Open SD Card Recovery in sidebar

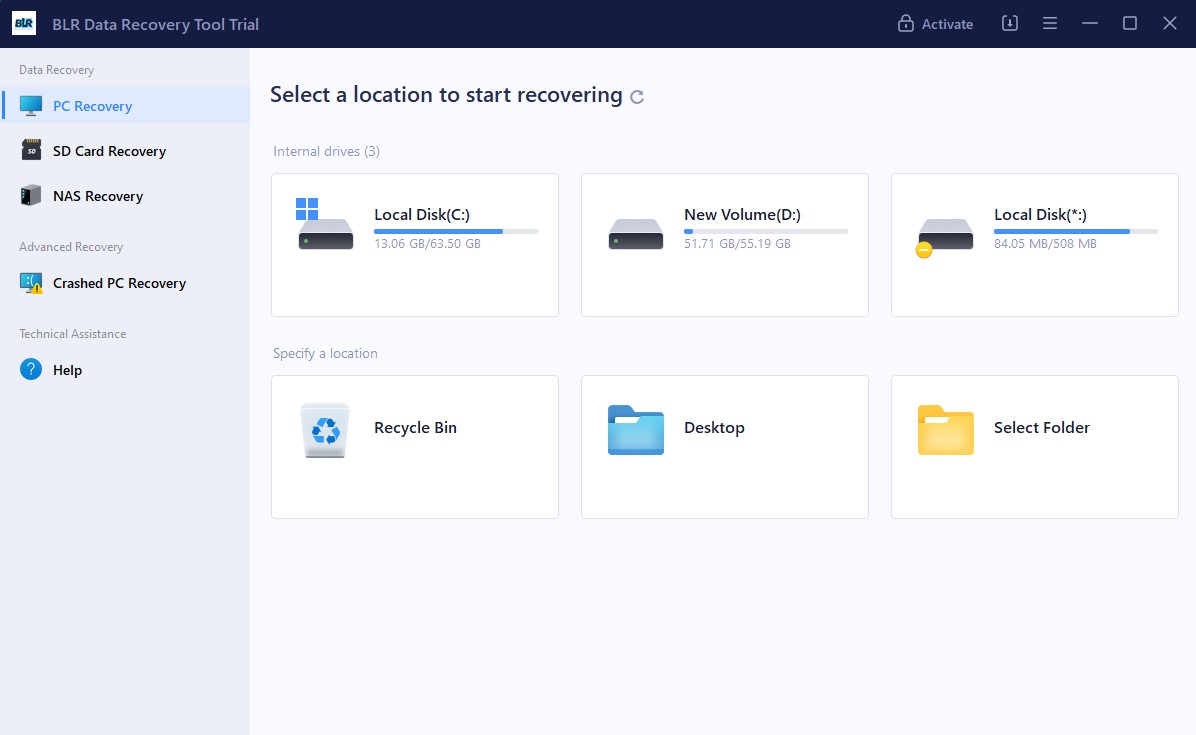click(x=125, y=150)
